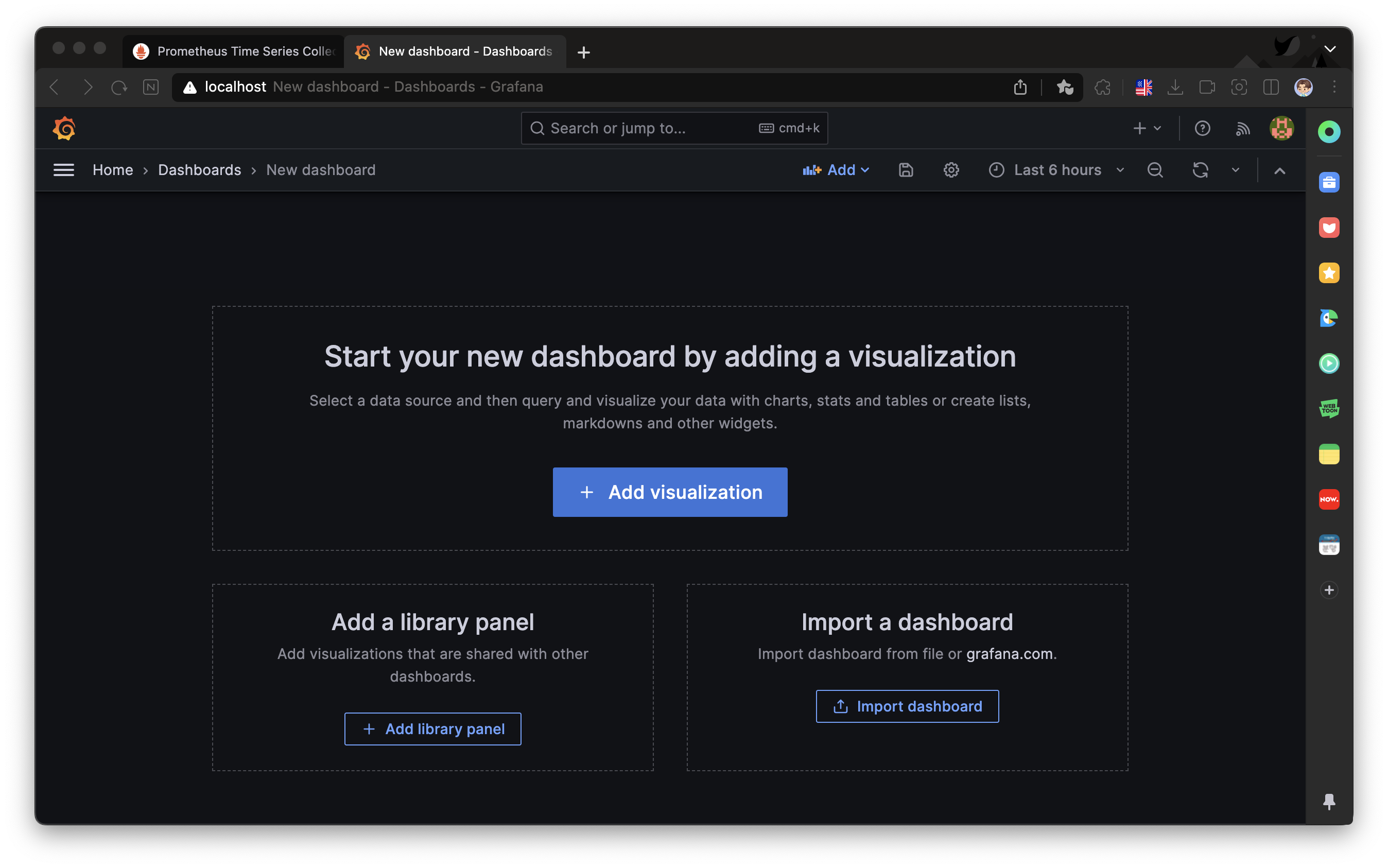Collapse top toolbar with kiosk chevron

tap(1279, 170)
